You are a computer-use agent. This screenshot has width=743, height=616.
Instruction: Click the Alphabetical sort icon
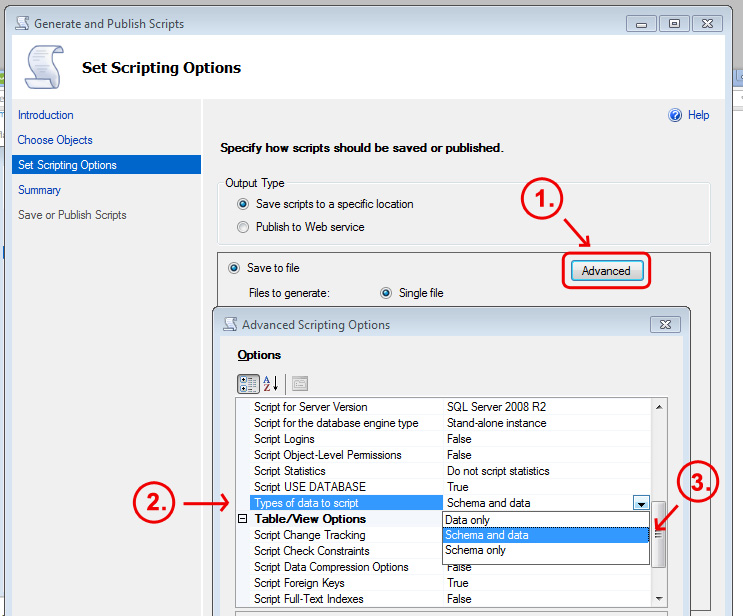pos(270,383)
